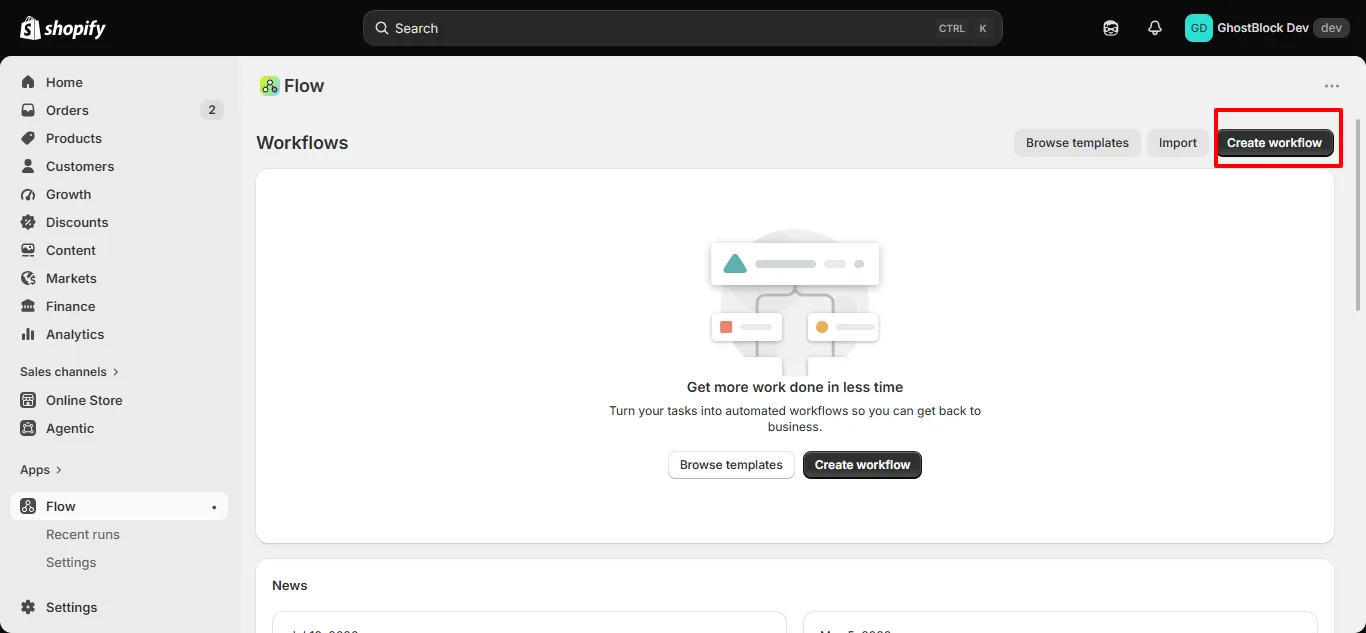Click Create workflow in the header
This screenshot has width=1366, height=633.
coord(1274,143)
